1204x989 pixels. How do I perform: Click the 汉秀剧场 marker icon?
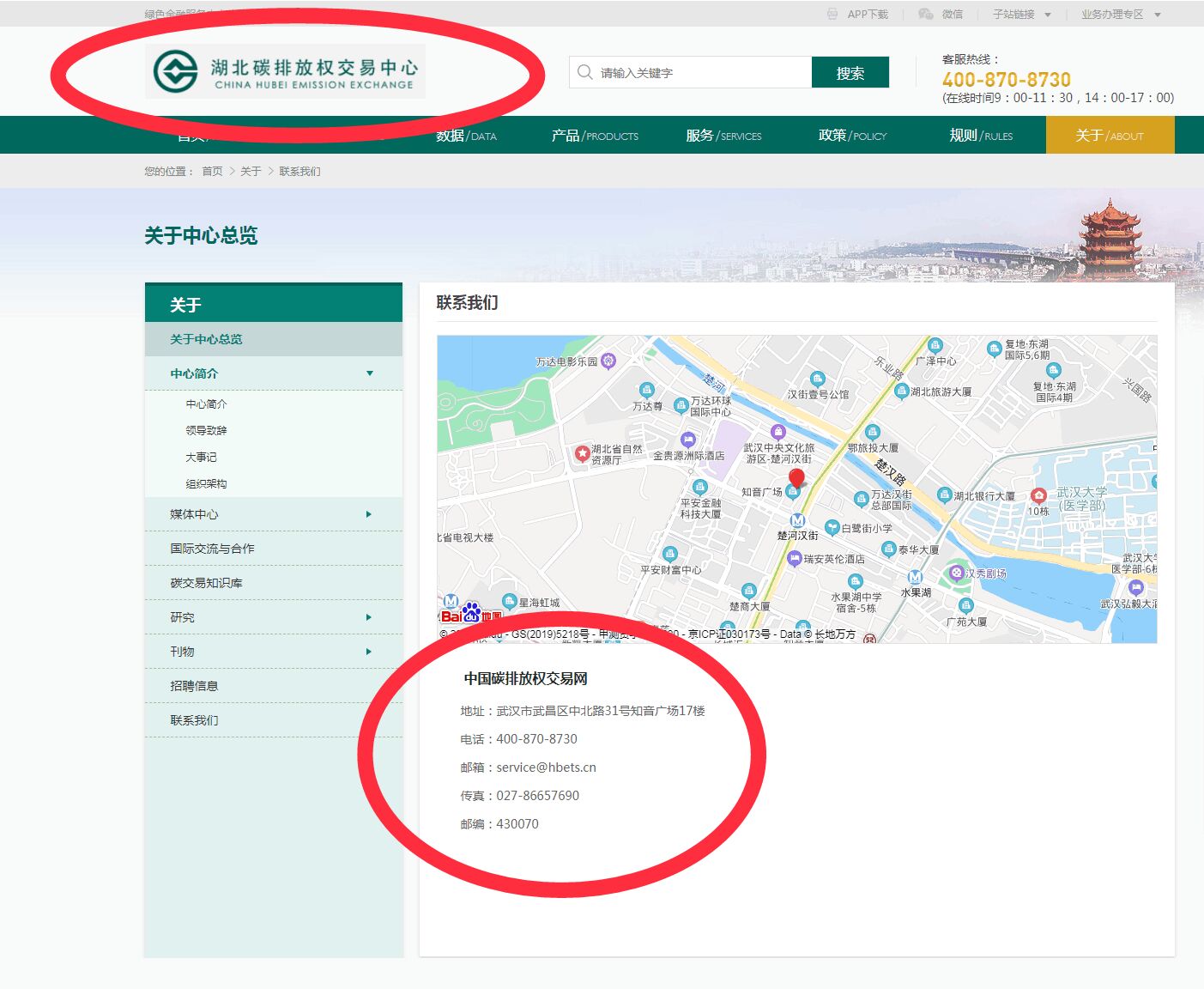(x=956, y=573)
